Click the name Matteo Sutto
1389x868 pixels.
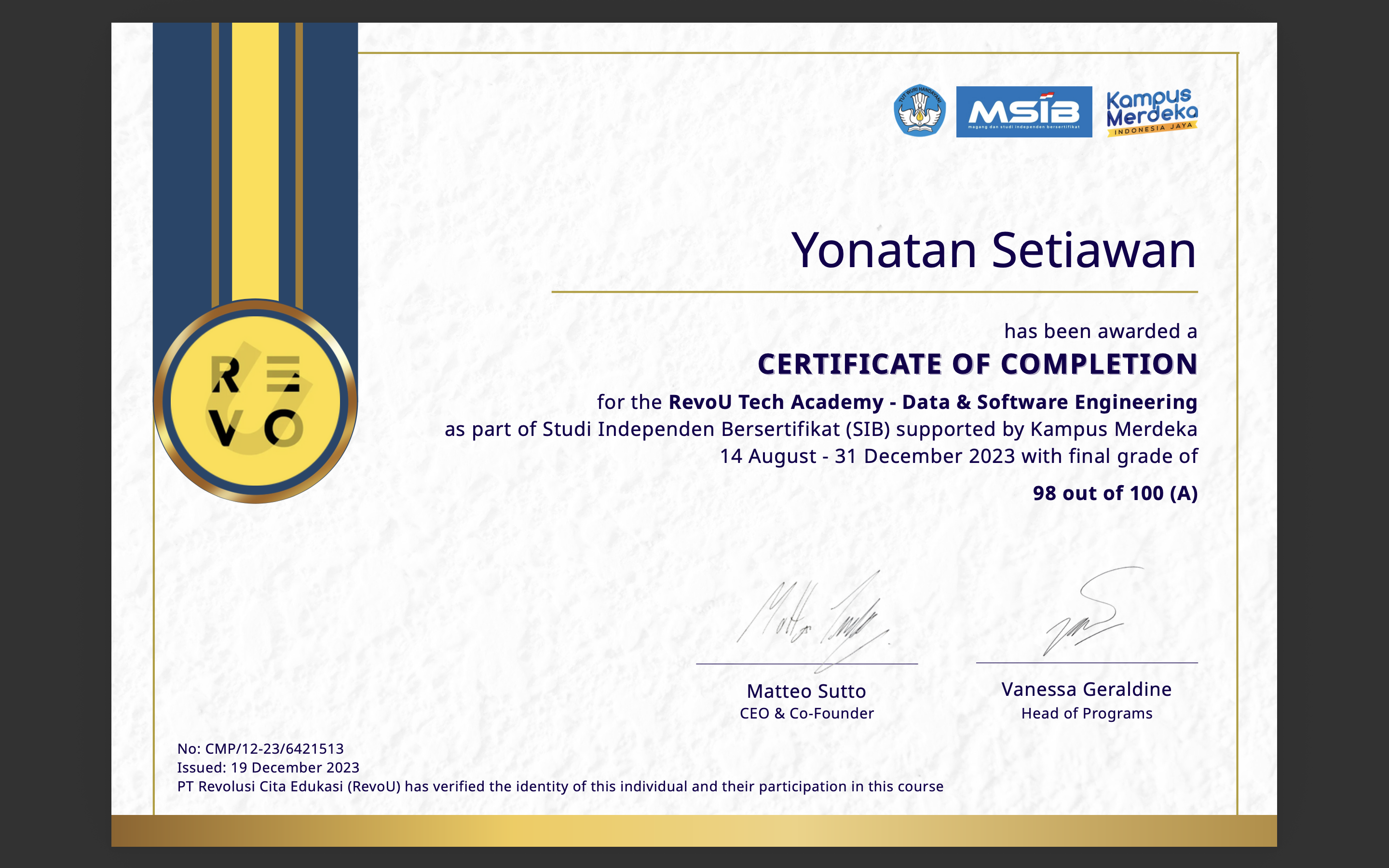pyautogui.click(x=806, y=691)
